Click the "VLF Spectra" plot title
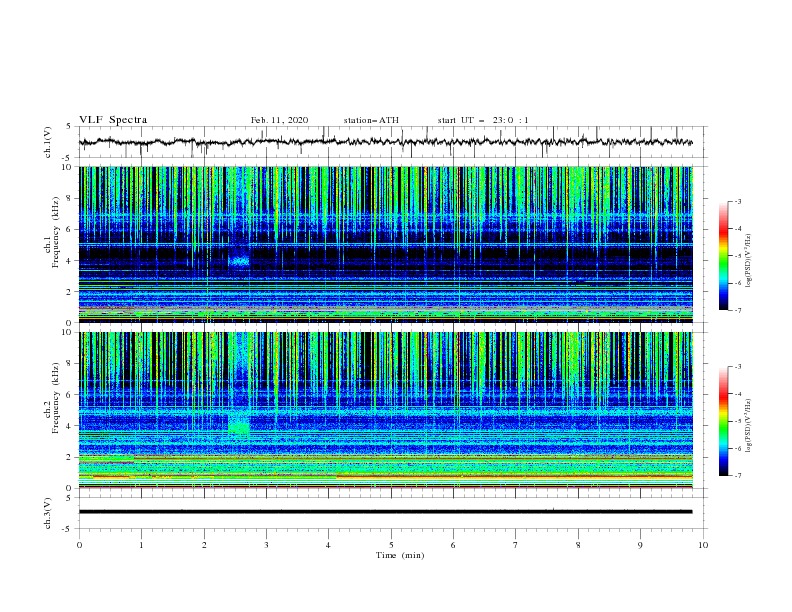Viewport: 792px width, 612px height. [x=113, y=120]
